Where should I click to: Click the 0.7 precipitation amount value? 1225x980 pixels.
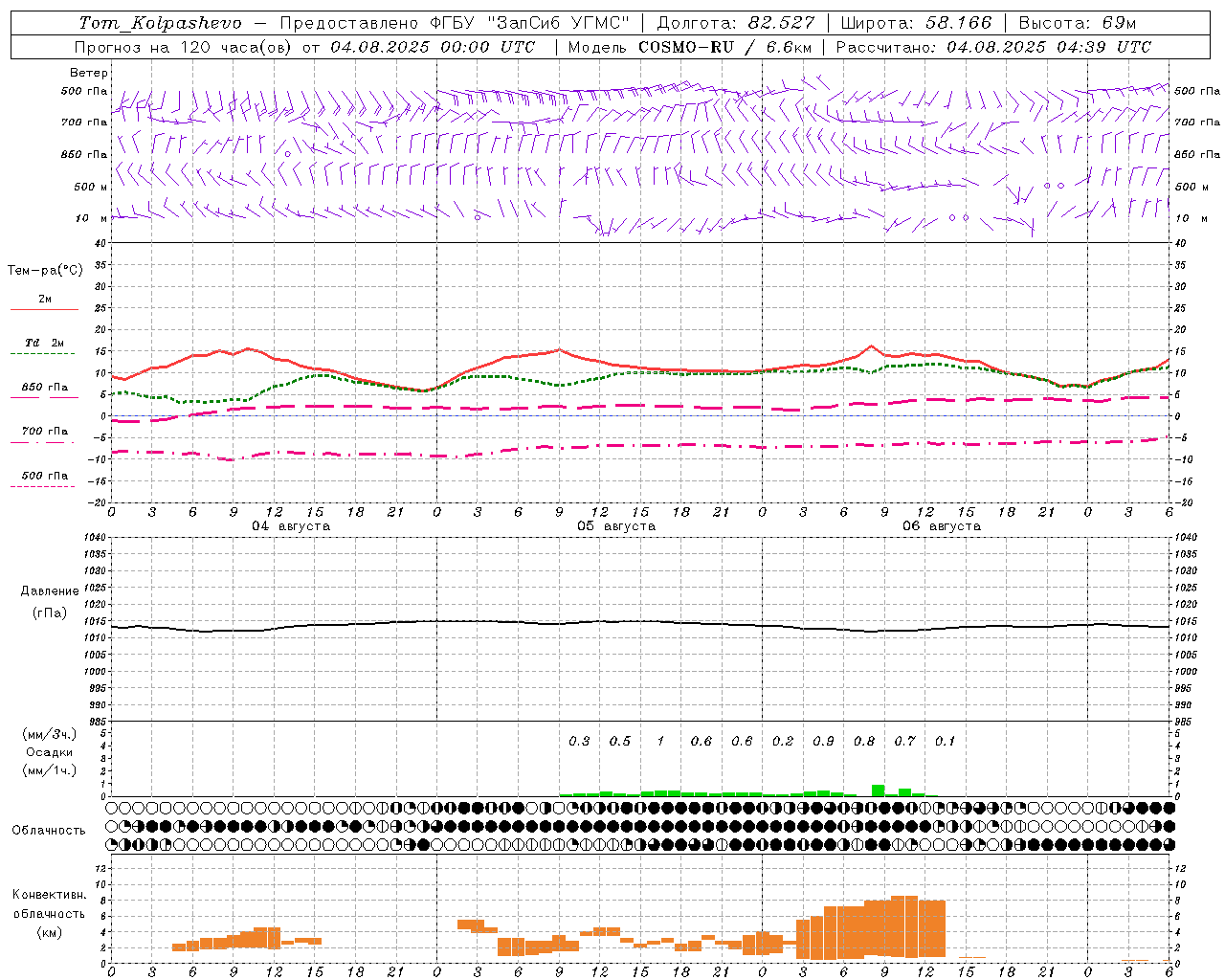pos(904,741)
